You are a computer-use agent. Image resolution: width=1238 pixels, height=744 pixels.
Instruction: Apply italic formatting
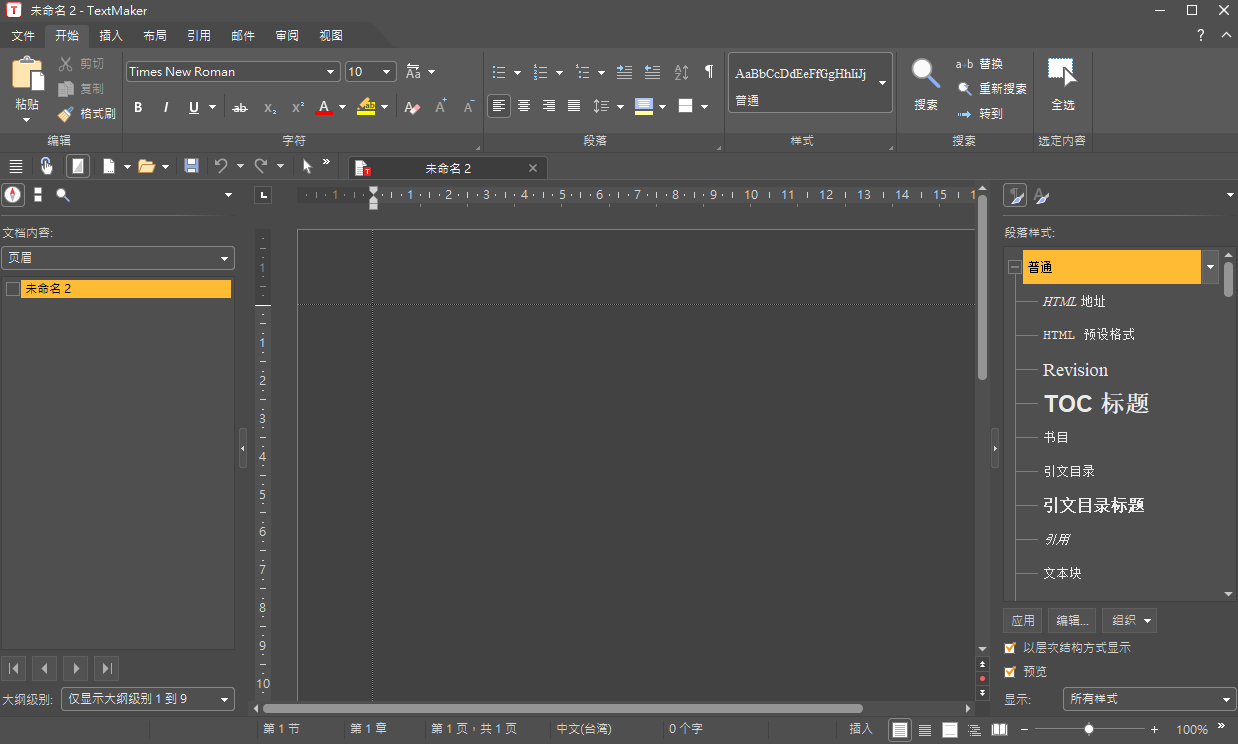pyautogui.click(x=165, y=107)
